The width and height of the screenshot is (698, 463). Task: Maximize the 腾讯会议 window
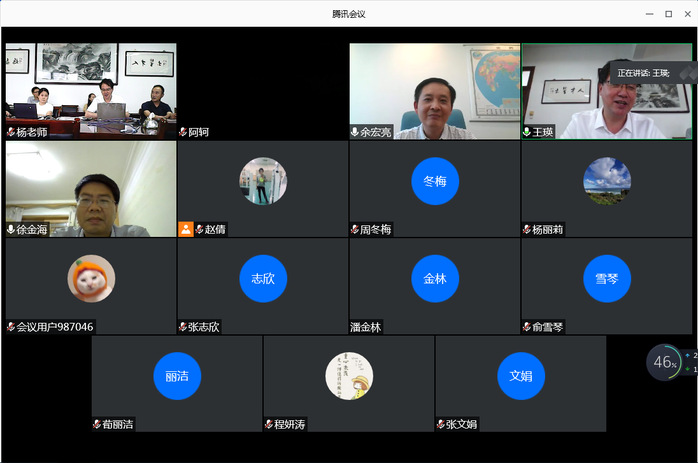pos(667,13)
